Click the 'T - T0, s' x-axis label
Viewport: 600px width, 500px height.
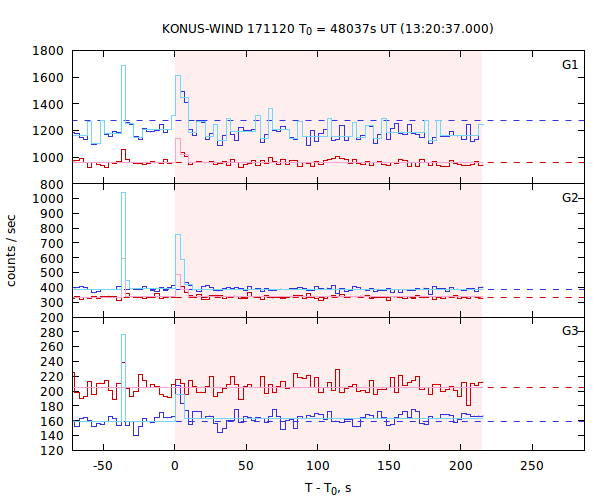pyautogui.click(x=328, y=488)
